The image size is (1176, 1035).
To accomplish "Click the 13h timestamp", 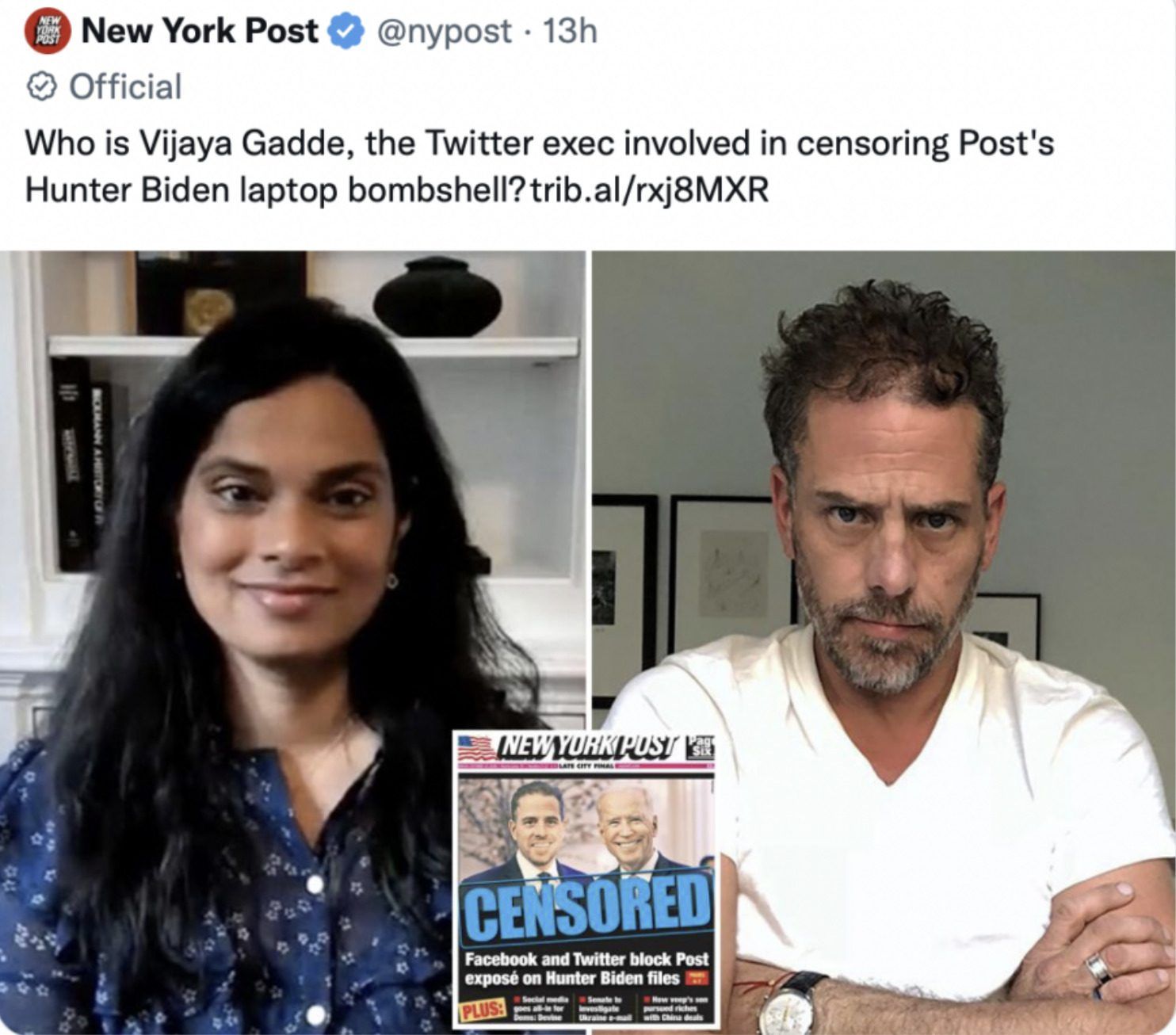I will [x=570, y=32].
